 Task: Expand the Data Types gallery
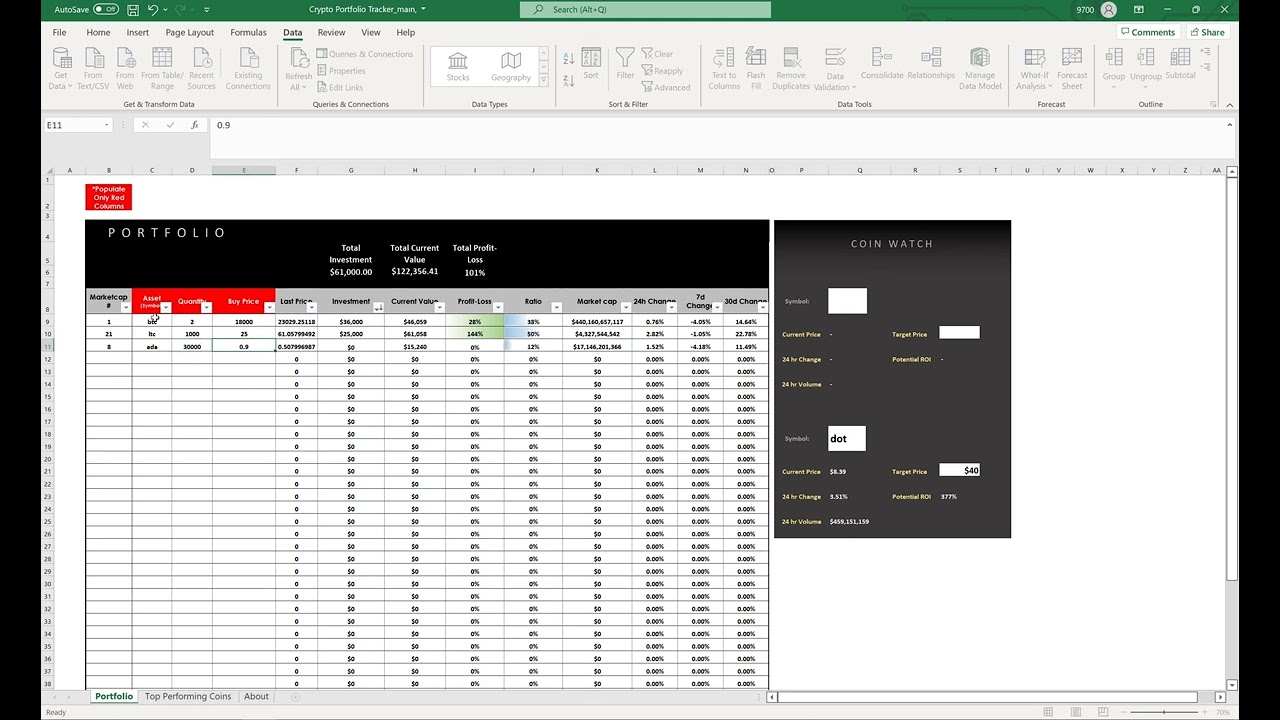[544, 79]
